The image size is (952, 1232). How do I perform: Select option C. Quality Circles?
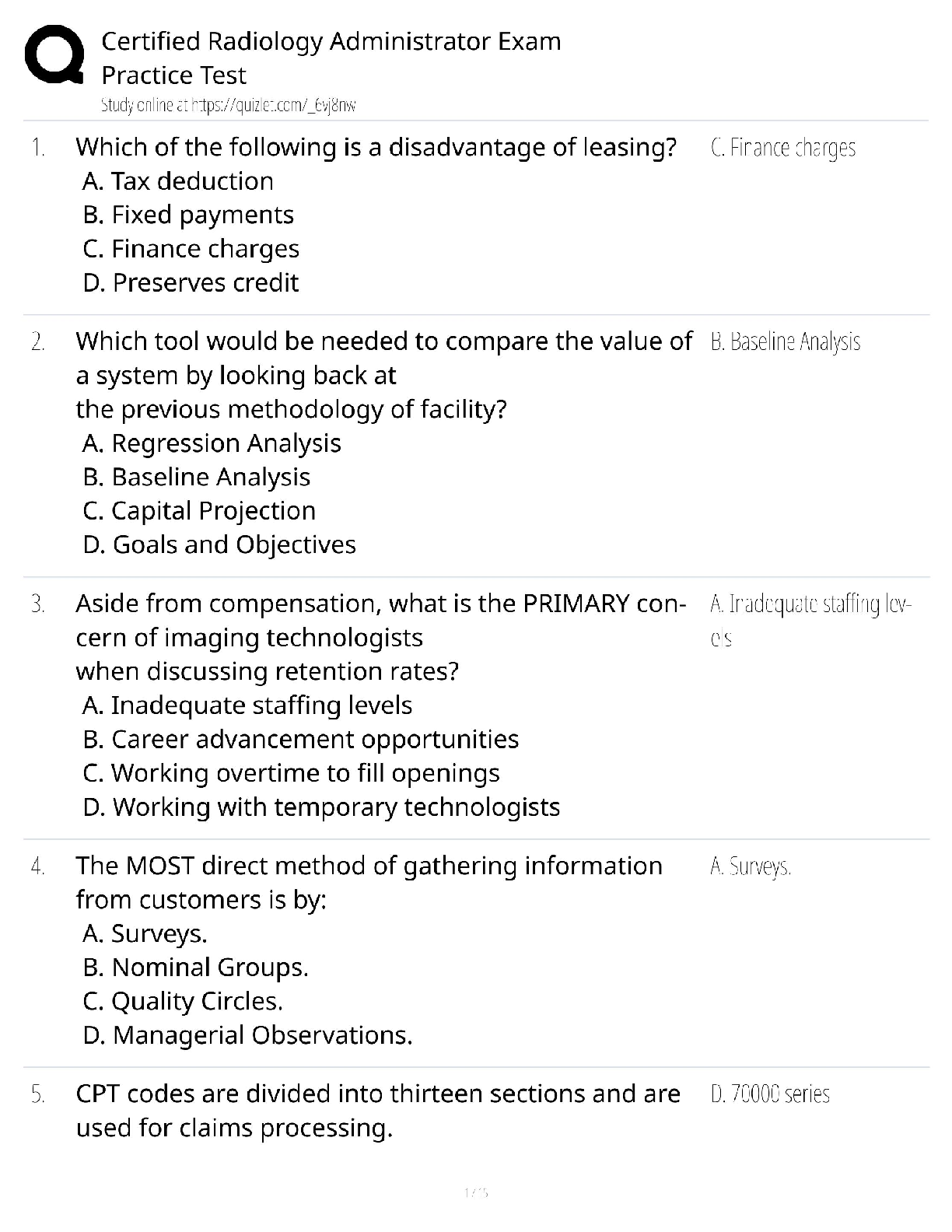tap(183, 1001)
